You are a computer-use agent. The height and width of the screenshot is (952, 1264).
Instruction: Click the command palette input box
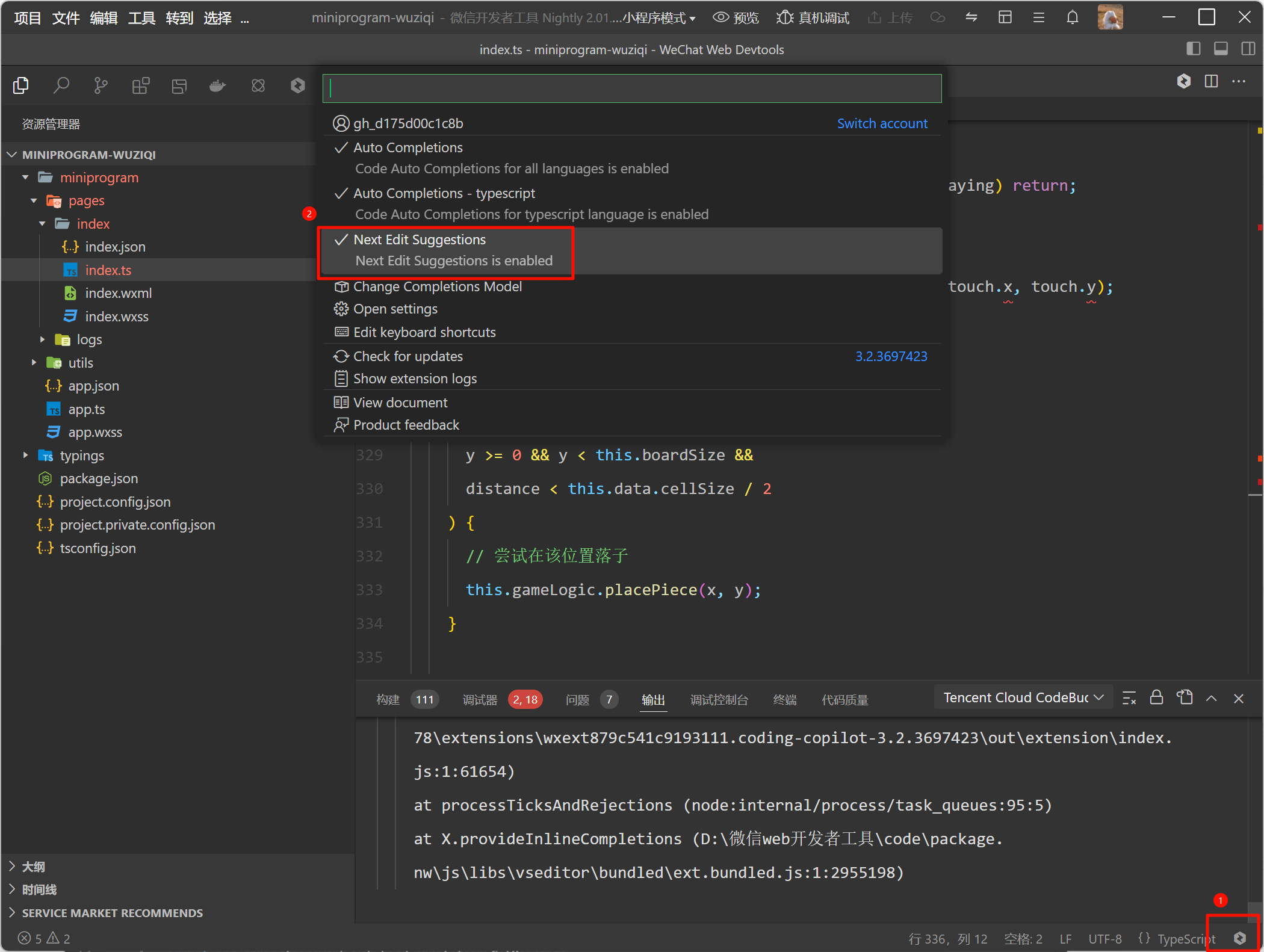pyautogui.click(x=632, y=88)
